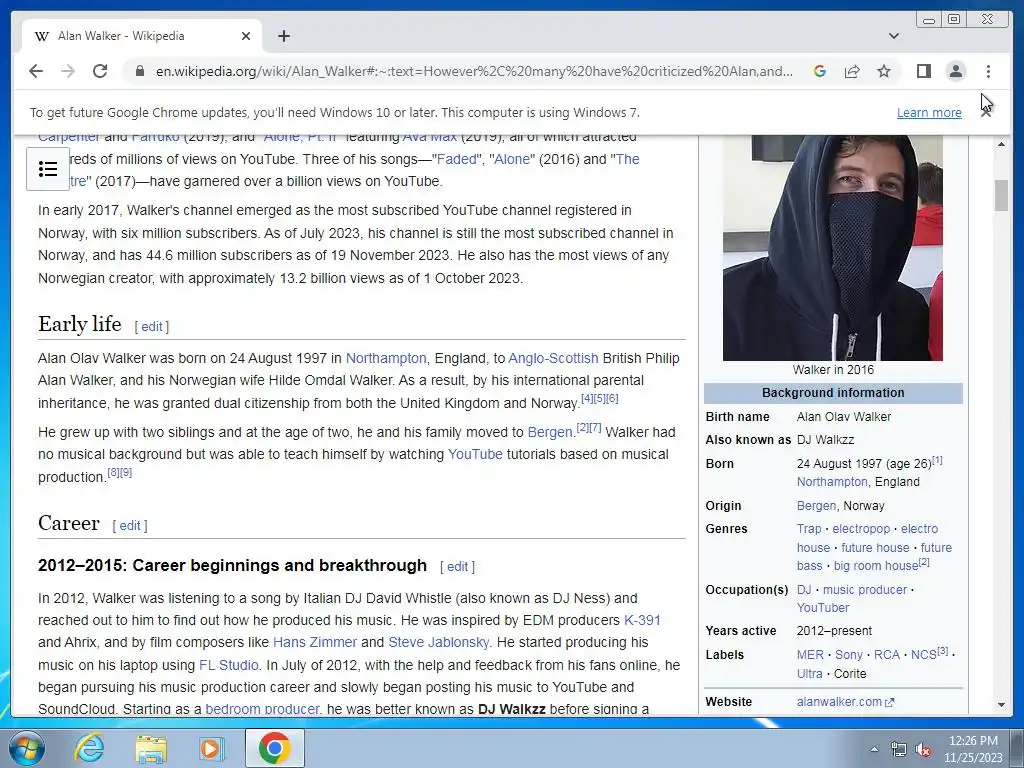Viewport: 1024px width, 768px height.
Task: Open the big room house genre link
Action: (x=876, y=566)
